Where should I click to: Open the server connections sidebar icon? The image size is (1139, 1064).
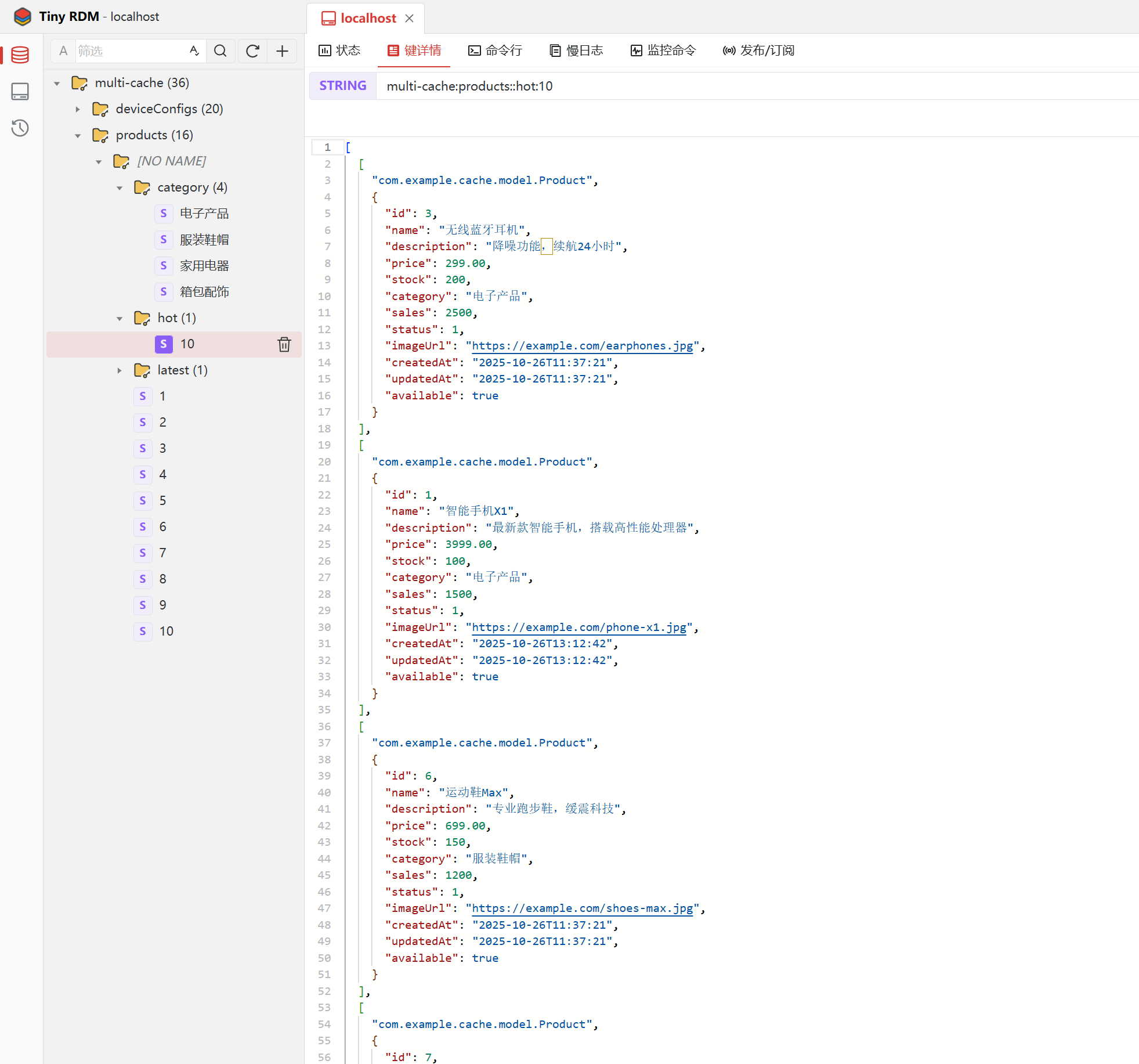pyautogui.click(x=20, y=91)
